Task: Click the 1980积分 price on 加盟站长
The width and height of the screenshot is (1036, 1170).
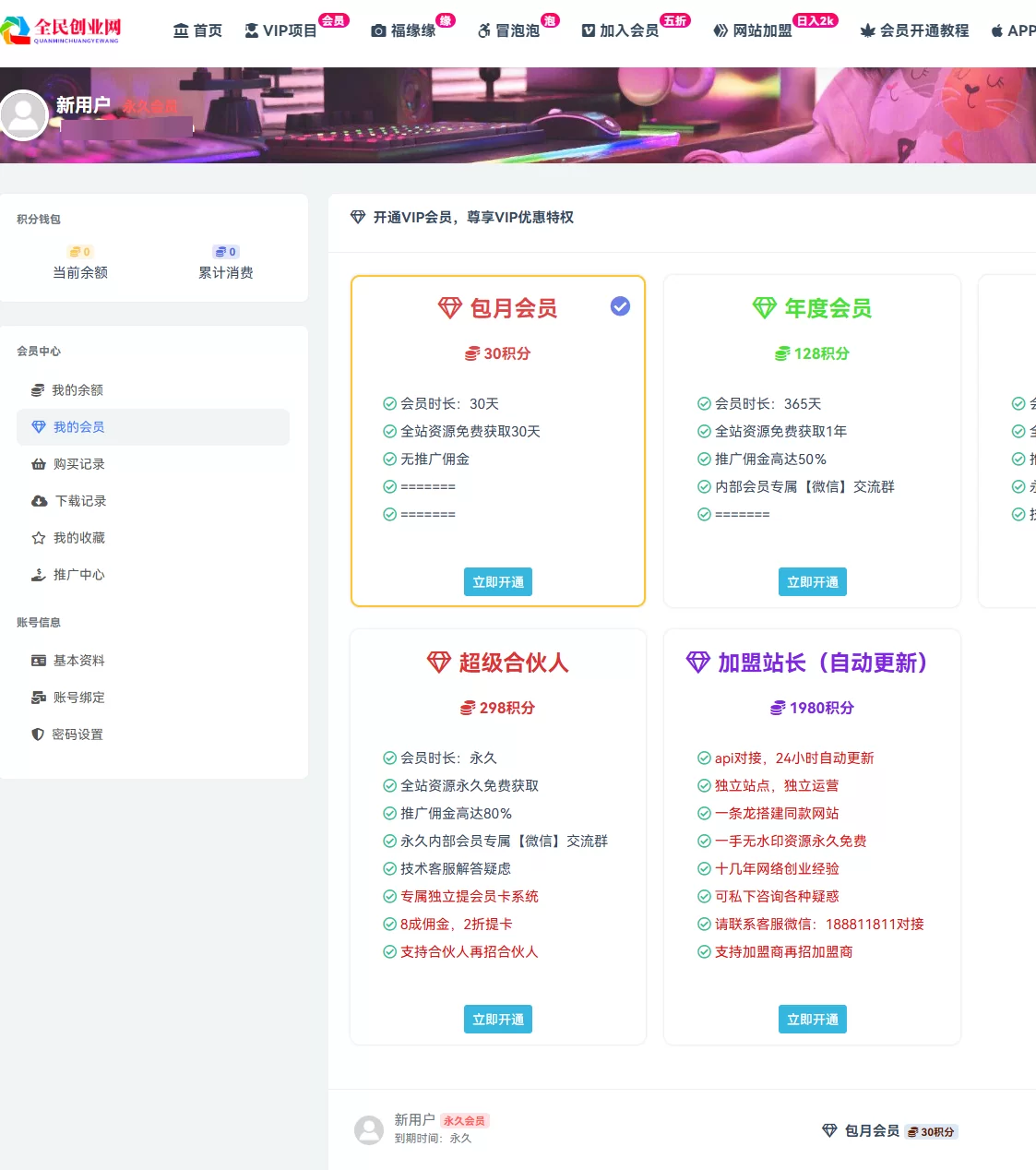Action: click(813, 708)
